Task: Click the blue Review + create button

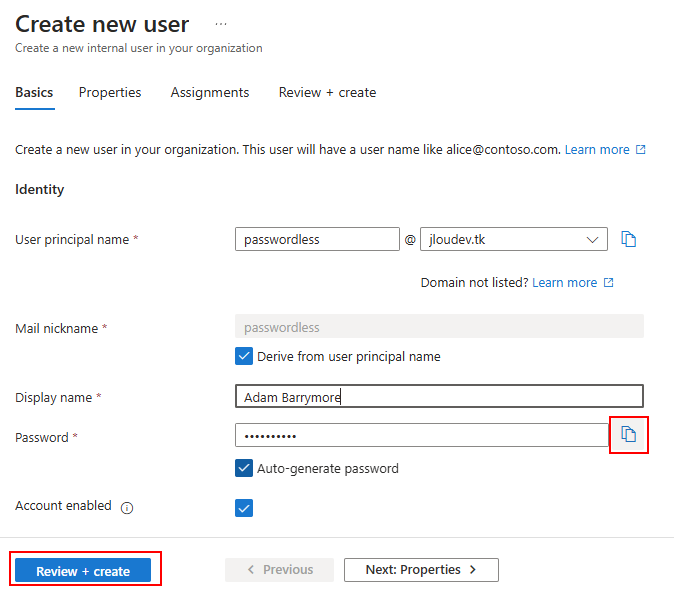Action: pyautogui.click(x=83, y=570)
